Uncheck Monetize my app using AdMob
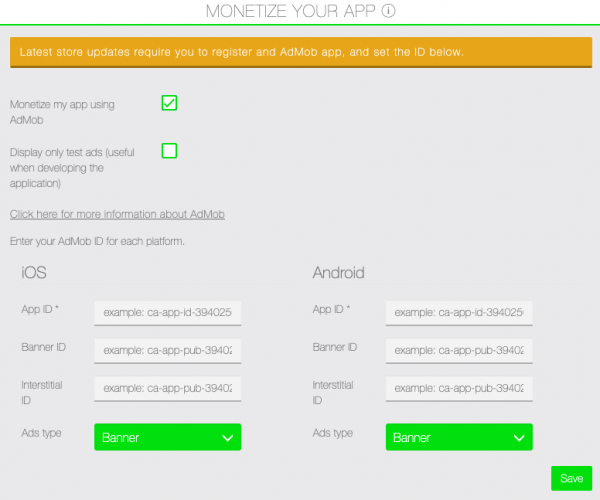Viewport: 600px width, 500px height. click(169, 103)
